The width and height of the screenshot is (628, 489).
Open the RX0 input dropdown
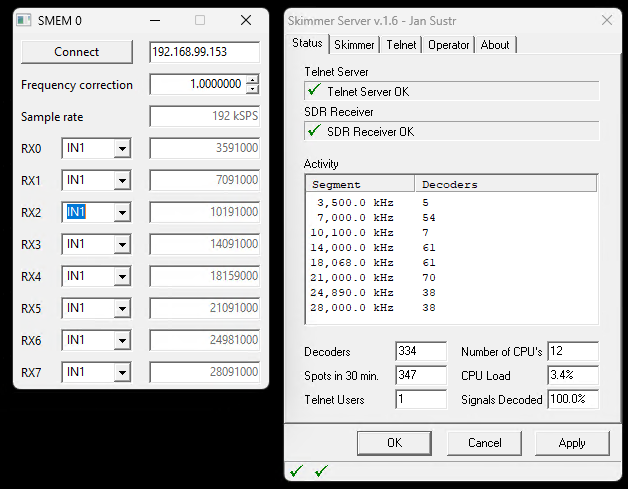[x=122, y=149]
